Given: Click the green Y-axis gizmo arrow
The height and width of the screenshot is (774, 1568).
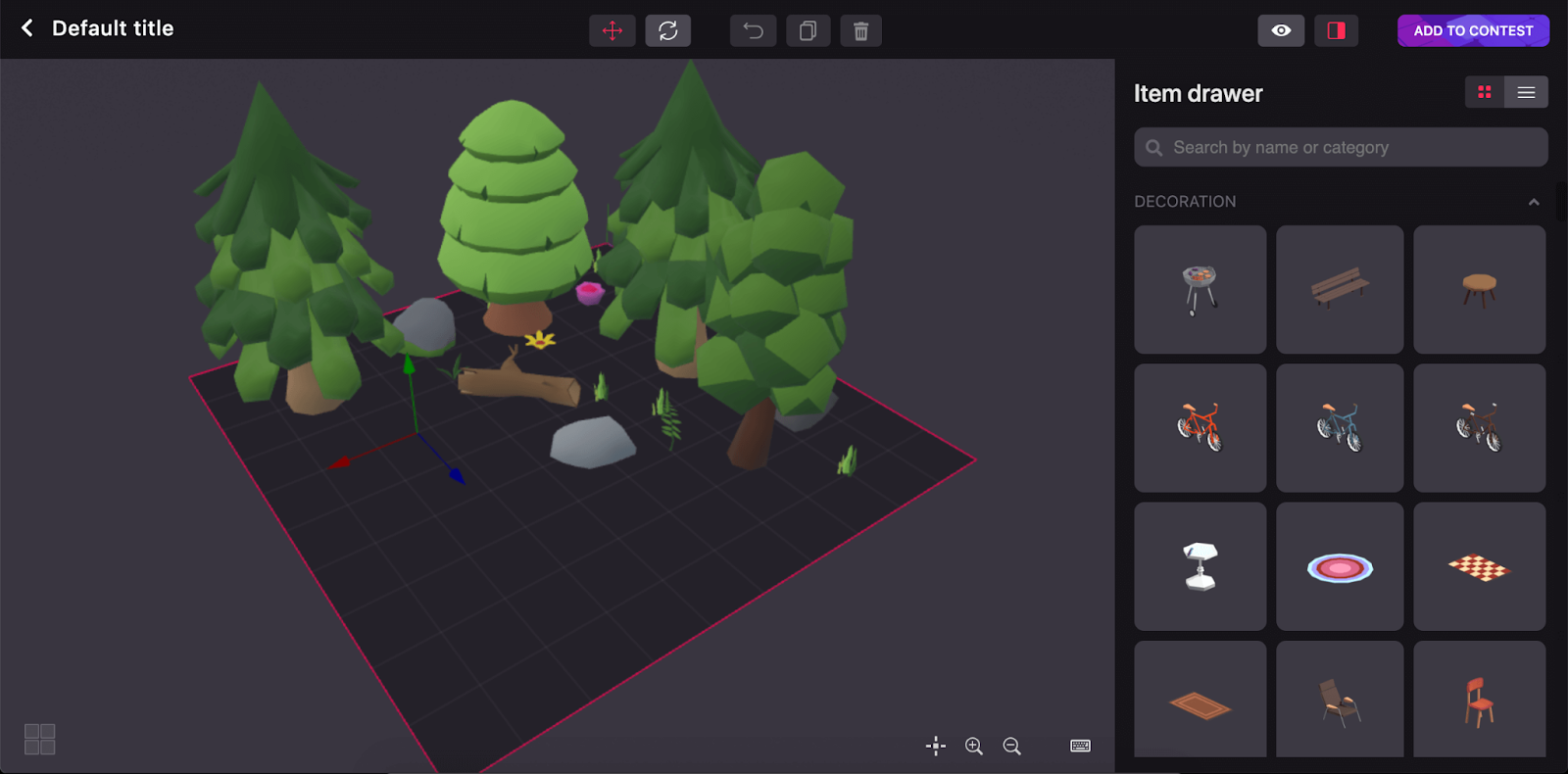Looking at the screenshot, I should tap(410, 365).
